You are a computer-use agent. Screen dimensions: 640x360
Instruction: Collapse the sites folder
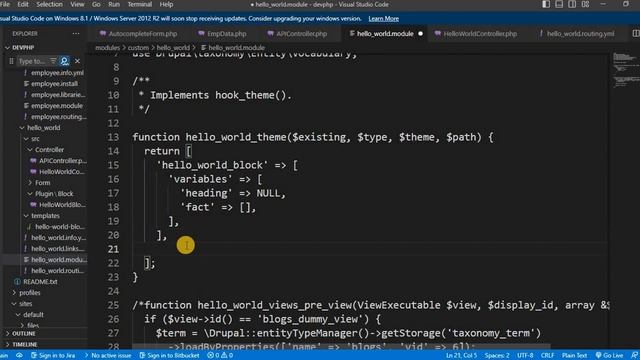(x=25, y=304)
